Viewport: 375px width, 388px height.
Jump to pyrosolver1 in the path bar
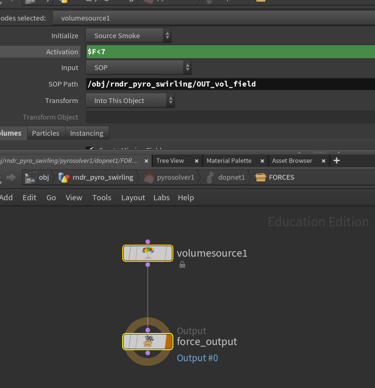tap(169, 178)
